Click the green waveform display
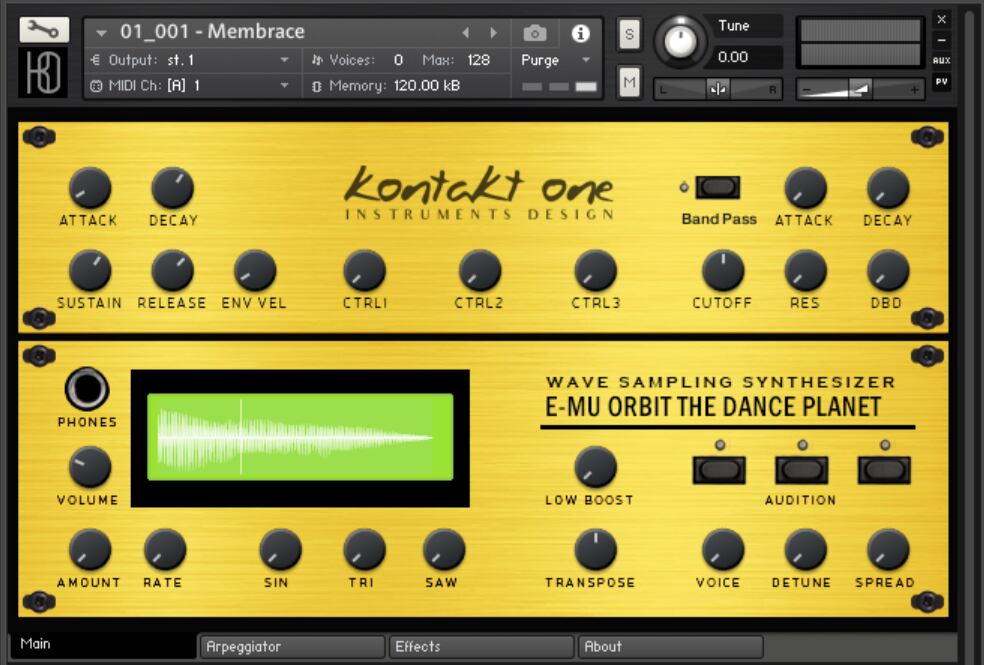The height and width of the screenshot is (665, 984). click(300, 437)
